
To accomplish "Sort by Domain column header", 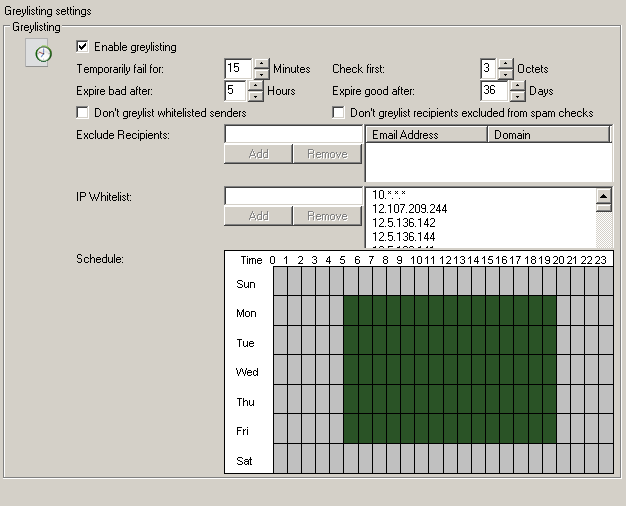I will point(548,135).
